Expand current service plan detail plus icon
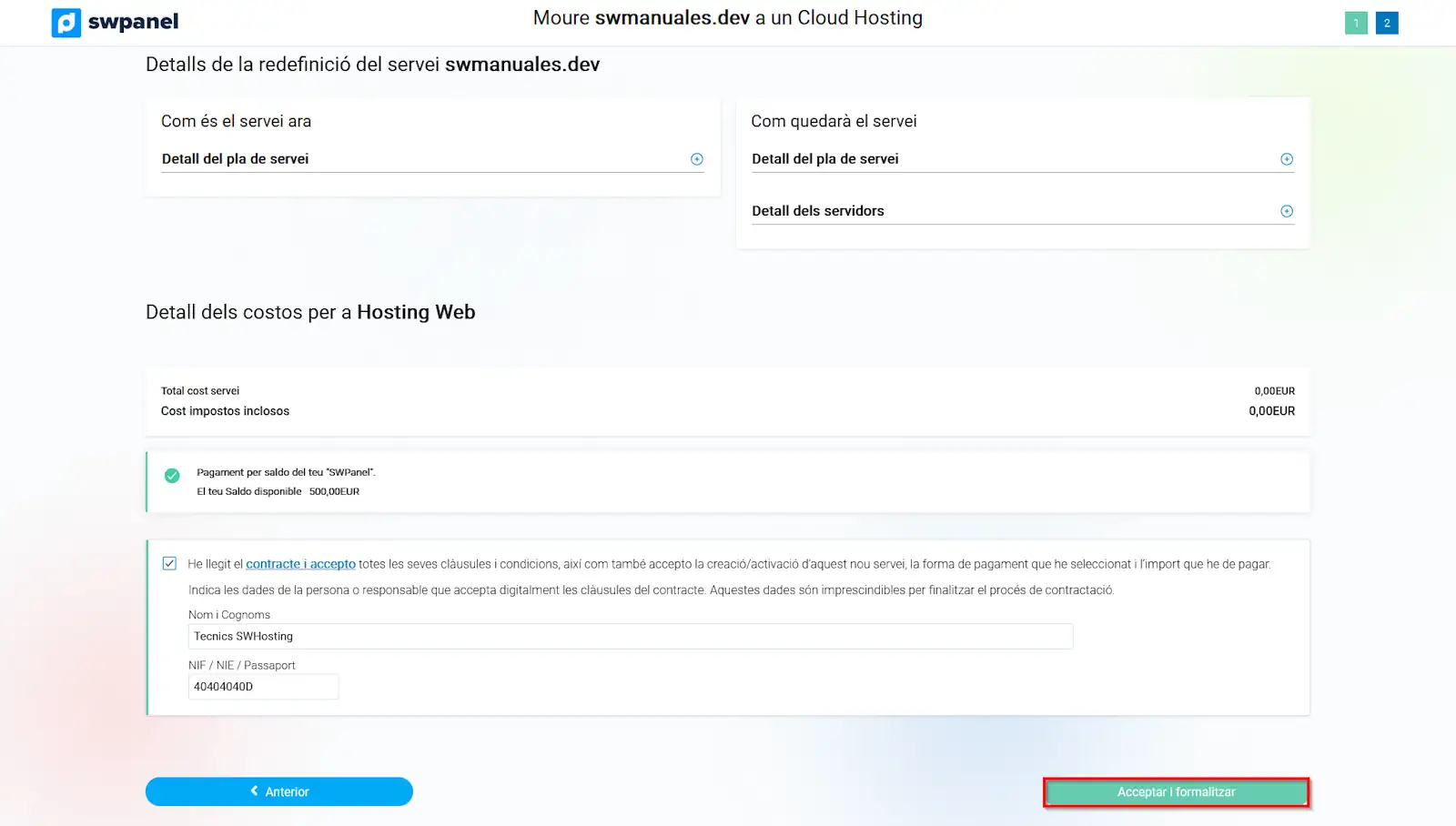Viewport: 1456px width, 826px height. pyautogui.click(x=697, y=159)
